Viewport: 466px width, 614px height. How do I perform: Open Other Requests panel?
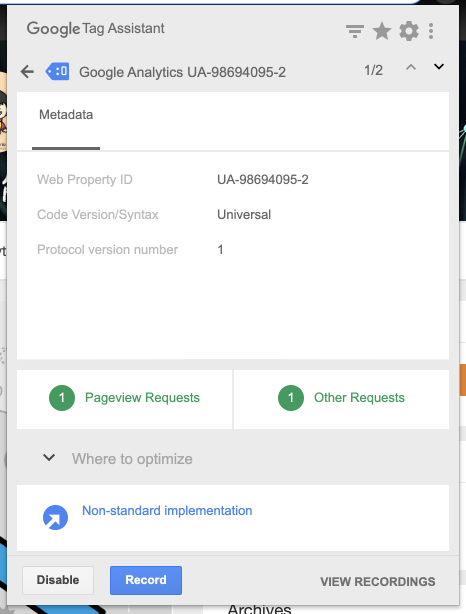coord(341,399)
